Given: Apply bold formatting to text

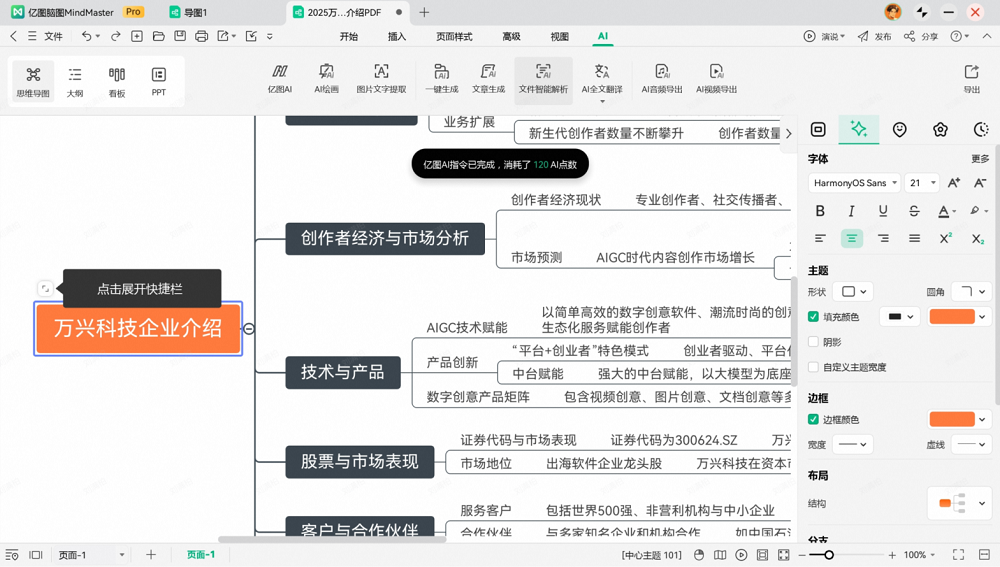Looking at the screenshot, I should coord(820,211).
